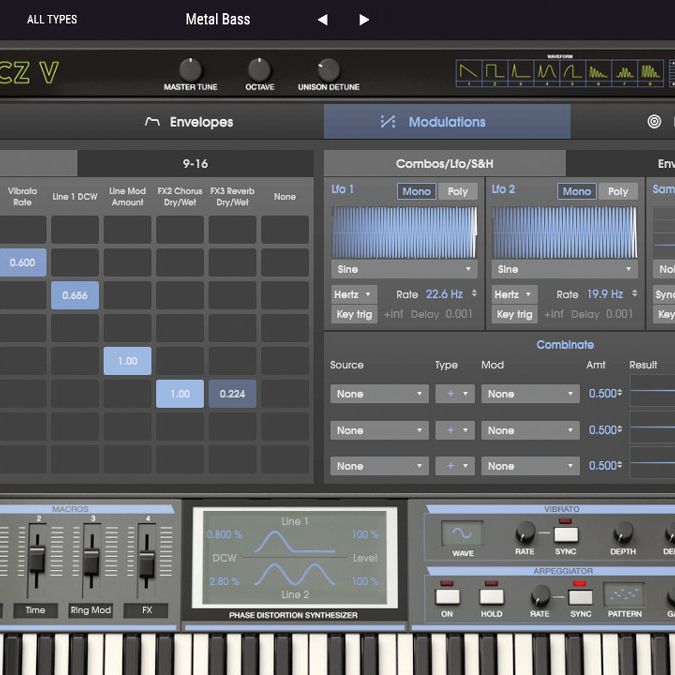The width and height of the screenshot is (675, 675).
Task: Open the Combos/Lfo/S&H tab
Action: (x=445, y=164)
